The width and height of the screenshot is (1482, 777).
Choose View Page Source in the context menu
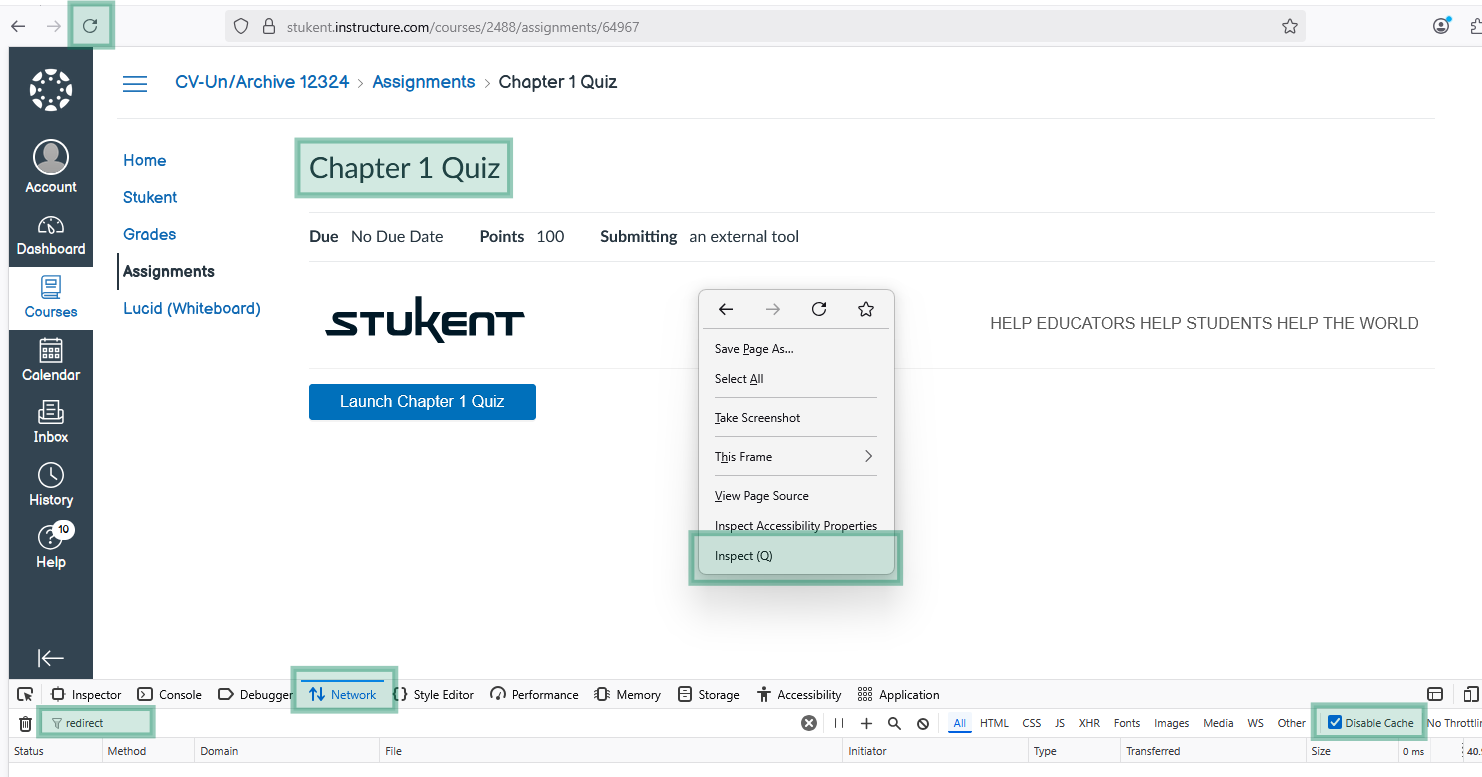pos(795,496)
